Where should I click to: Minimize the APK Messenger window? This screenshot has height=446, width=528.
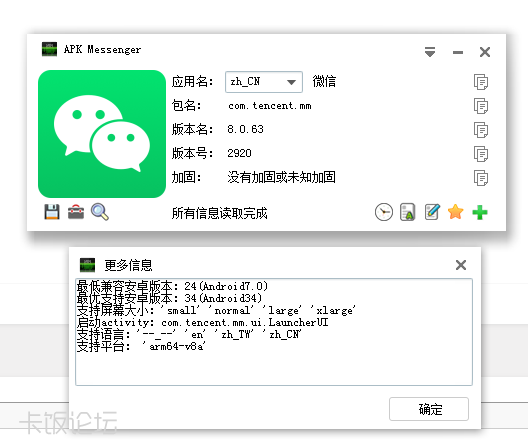coord(458,52)
